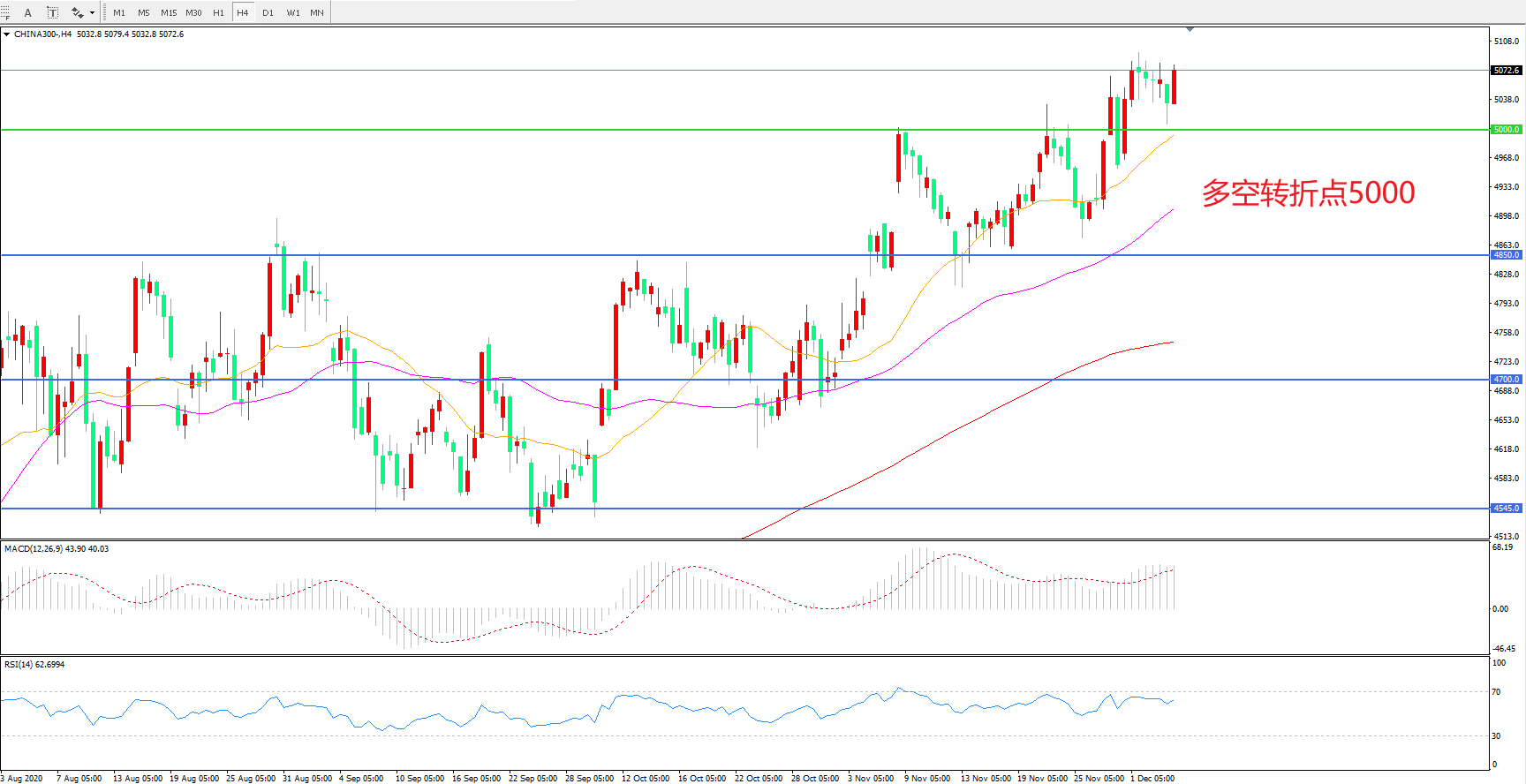Click the chart shift gray triangle marker
The image size is (1526, 784).
coord(1190,29)
